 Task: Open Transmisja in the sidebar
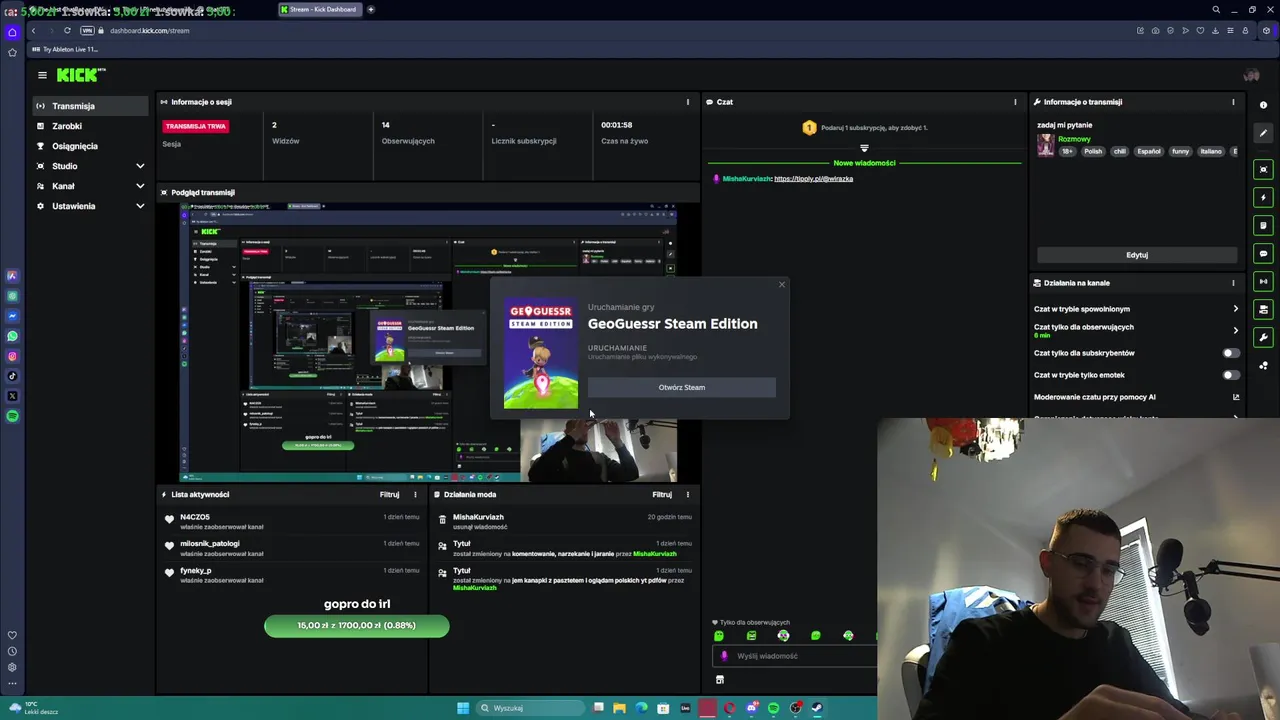91,106
